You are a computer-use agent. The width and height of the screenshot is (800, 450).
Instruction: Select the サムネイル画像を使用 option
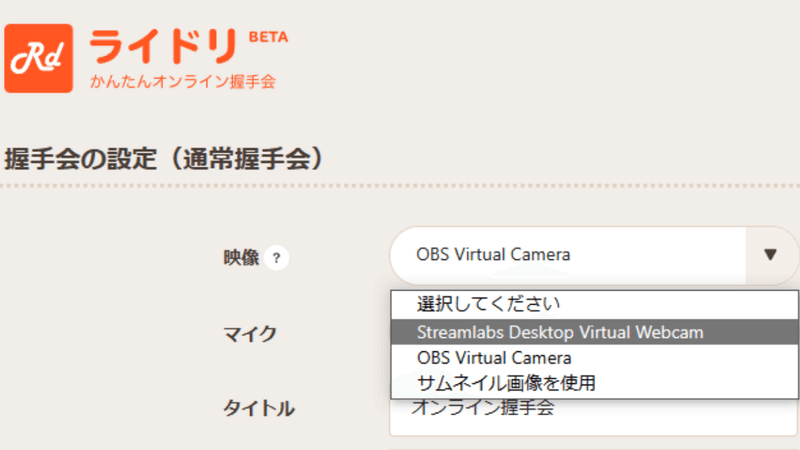tap(594, 383)
